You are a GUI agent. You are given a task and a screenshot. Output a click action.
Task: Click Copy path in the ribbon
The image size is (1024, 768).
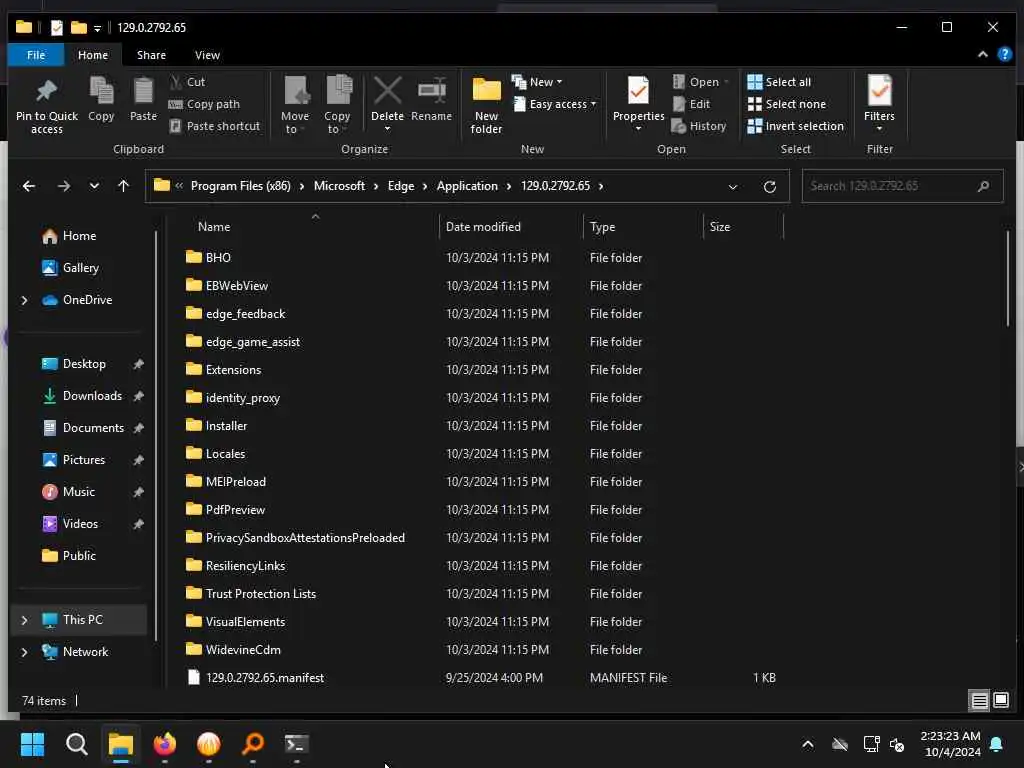click(x=204, y=104)
